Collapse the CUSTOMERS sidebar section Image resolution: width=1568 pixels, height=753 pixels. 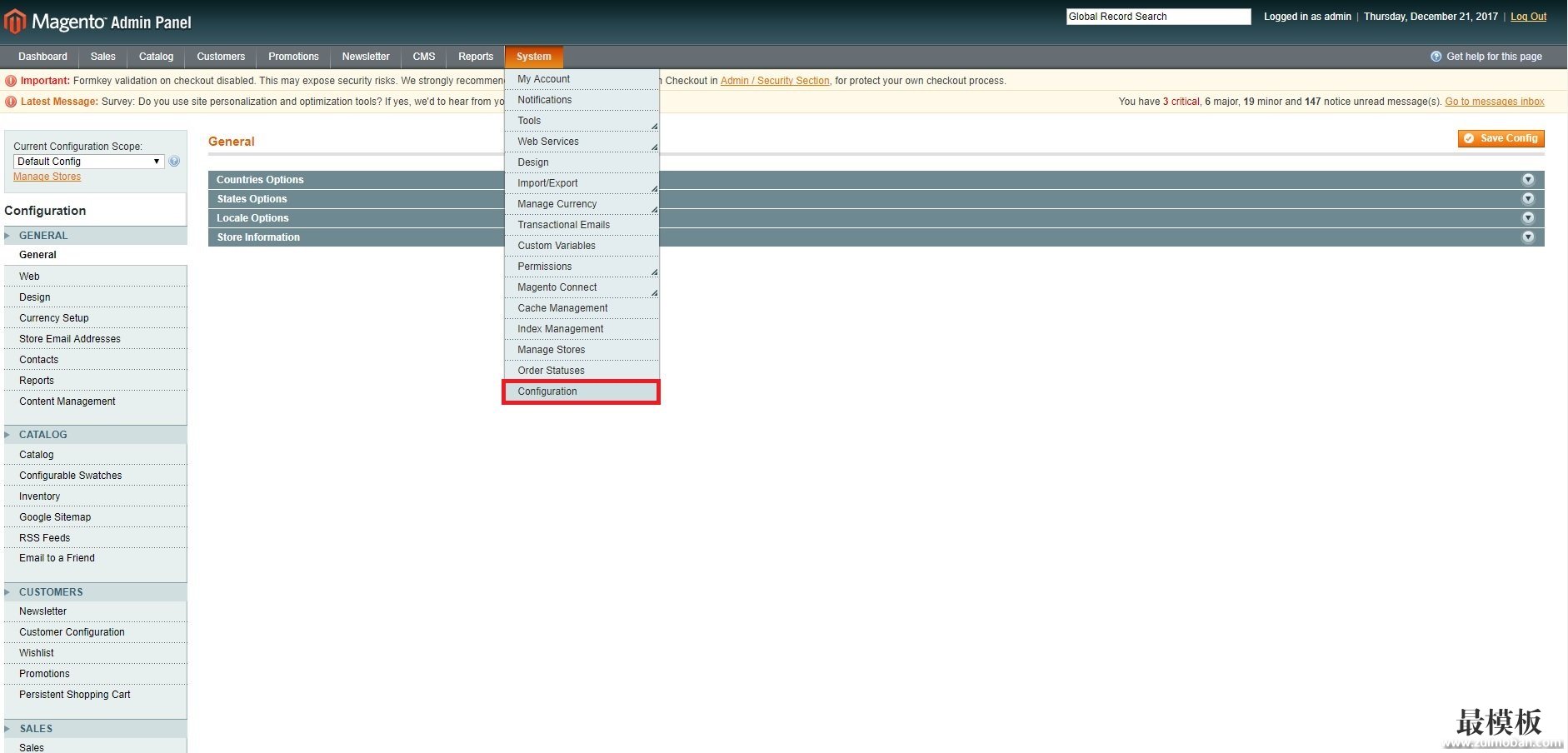(51, 592)
